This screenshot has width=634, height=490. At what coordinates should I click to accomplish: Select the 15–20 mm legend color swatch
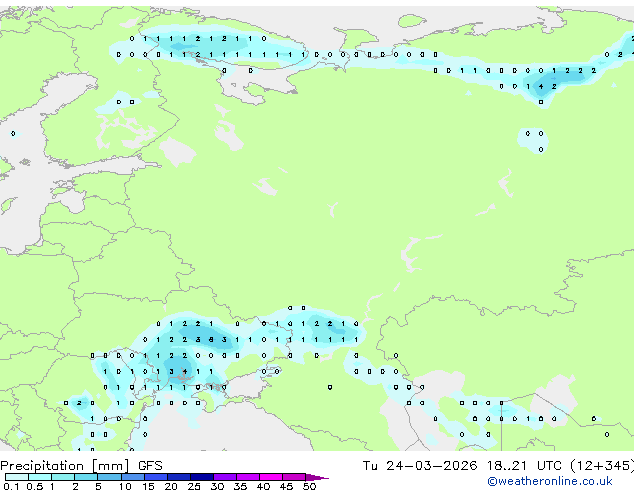coord(156,477)
